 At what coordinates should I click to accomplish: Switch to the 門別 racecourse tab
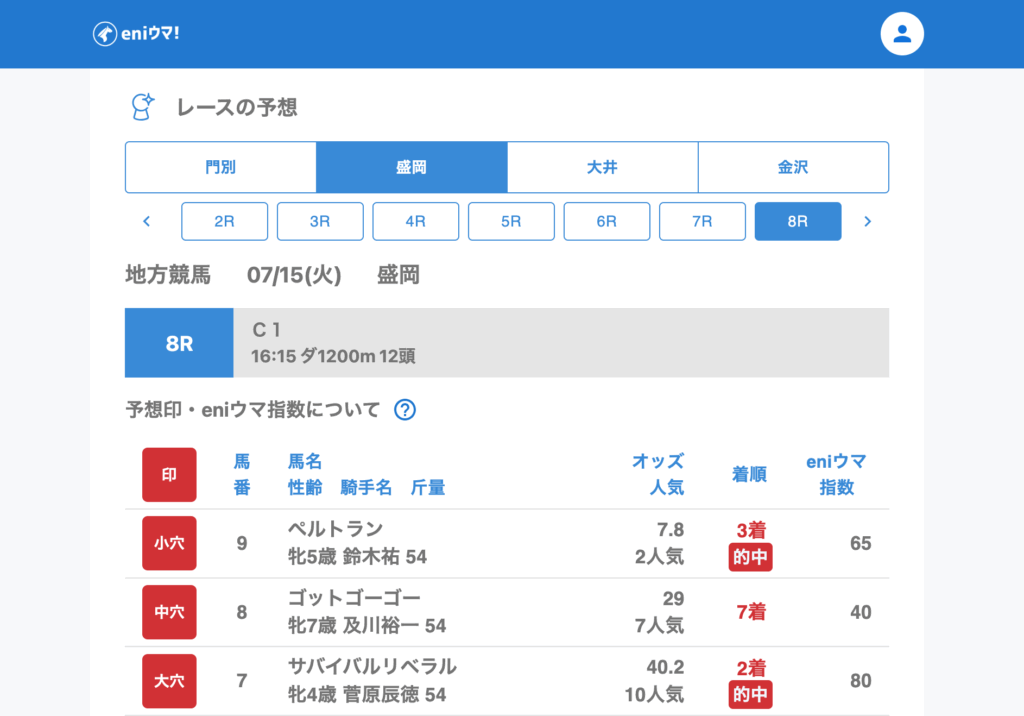(x=221, y=167)
